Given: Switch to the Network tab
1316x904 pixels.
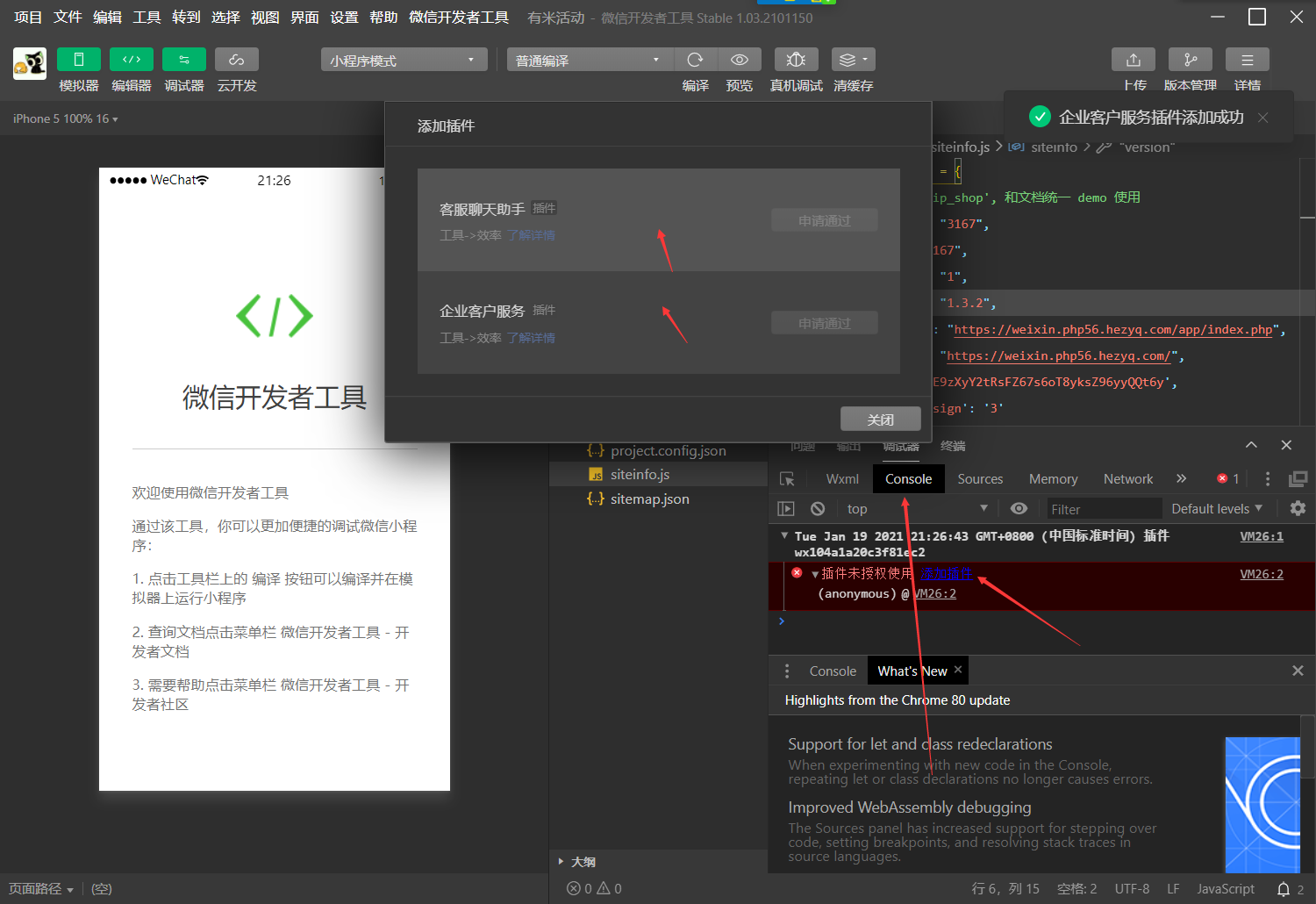Looking at the screenshot, I should (x=1128, y=479).
